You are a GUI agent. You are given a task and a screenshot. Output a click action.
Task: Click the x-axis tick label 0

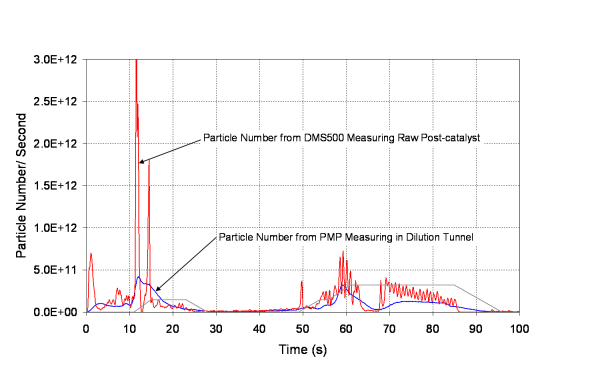coord(86,329)
